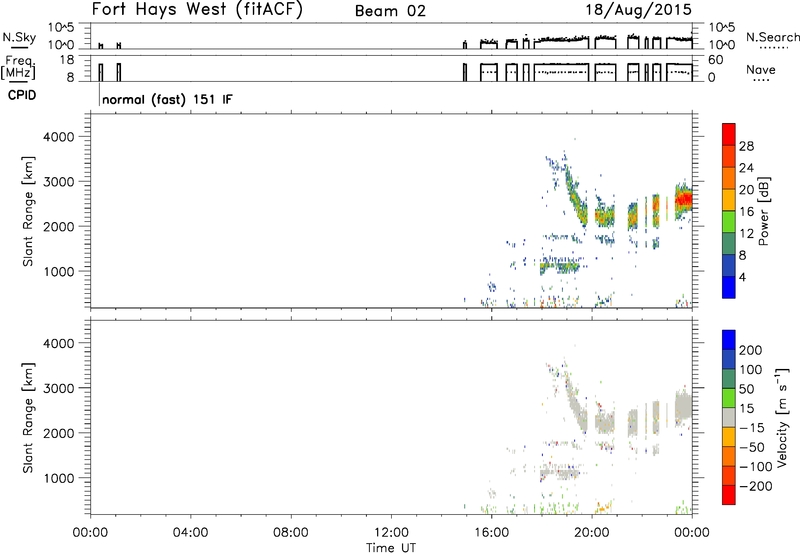Select the "Beam 02" label

coord(390,11)
